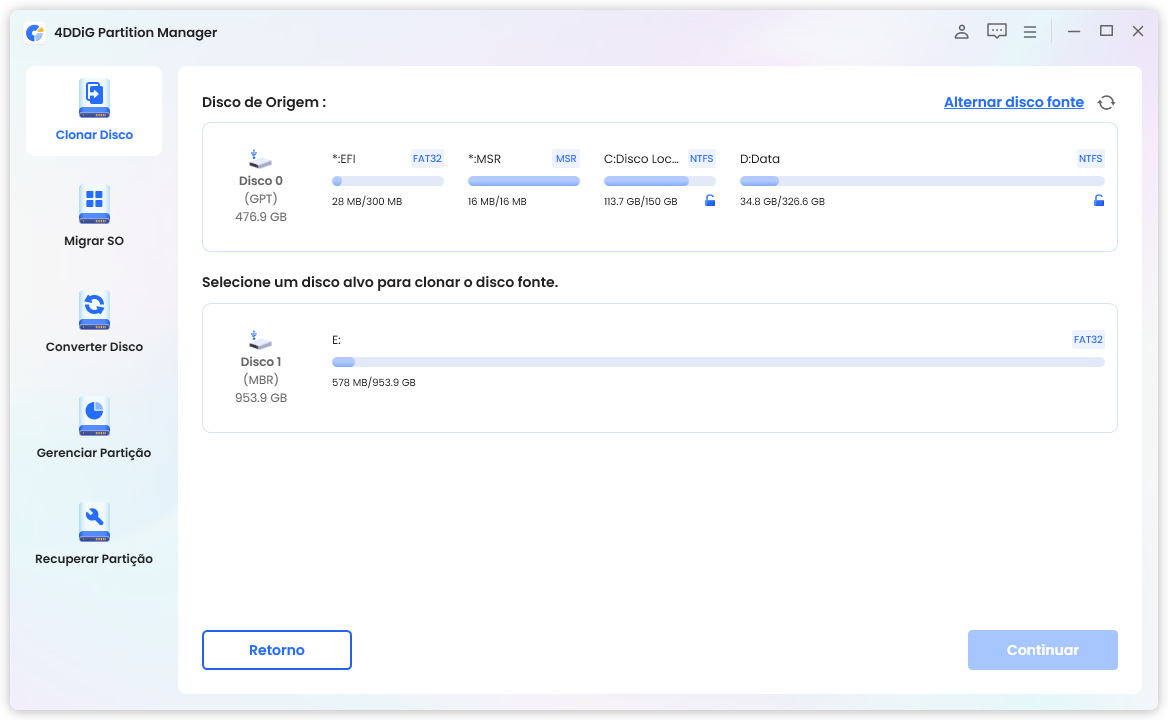Open the hamburger menu

pos(1029,32)
